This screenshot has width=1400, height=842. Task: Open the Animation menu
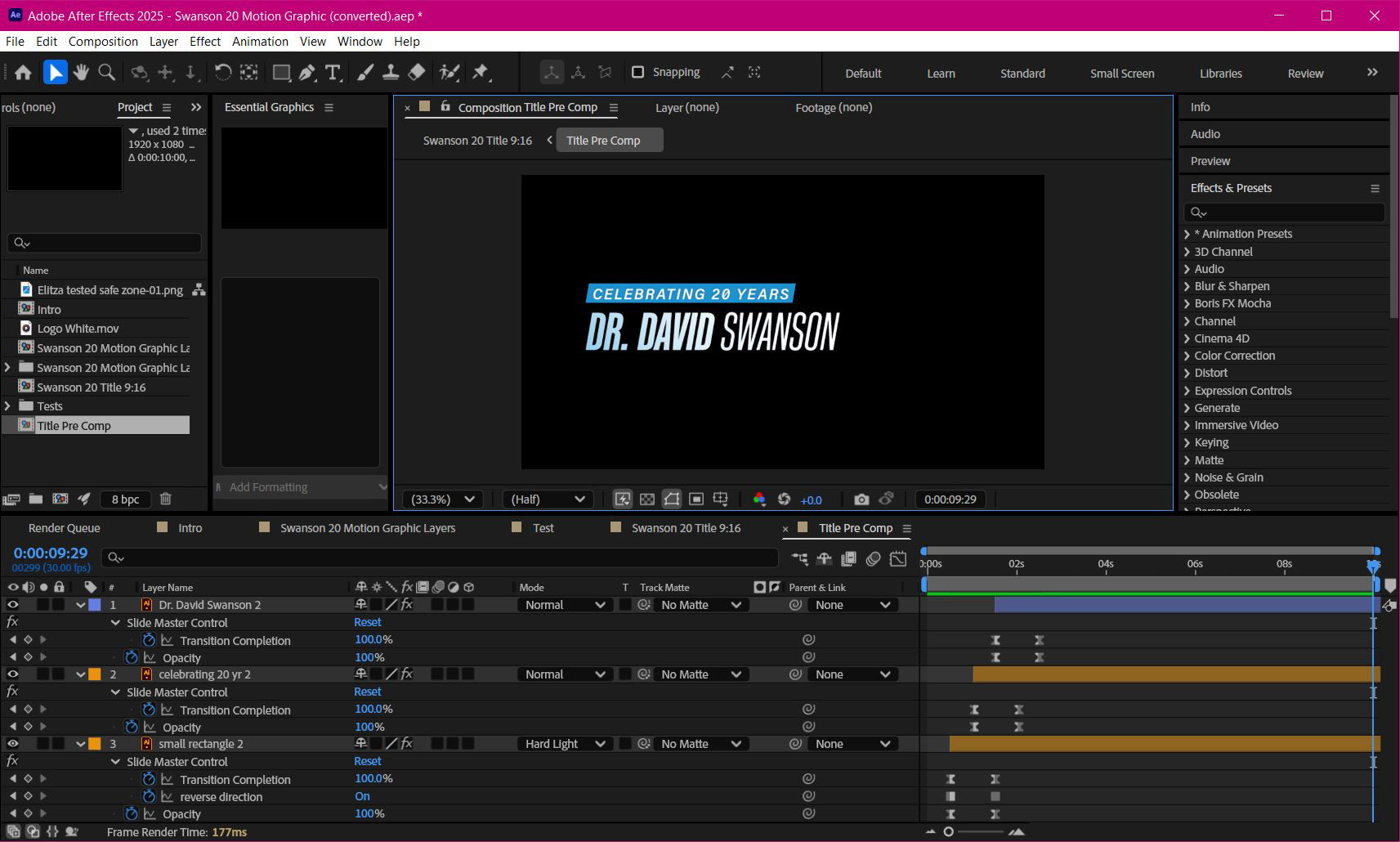260,42
